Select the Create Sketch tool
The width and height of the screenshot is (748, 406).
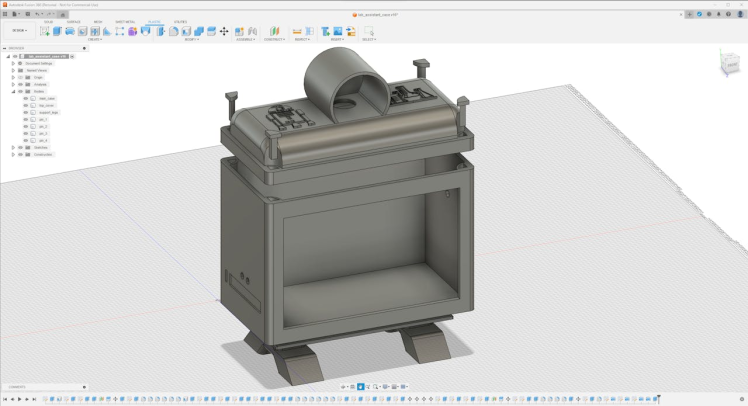45,31
